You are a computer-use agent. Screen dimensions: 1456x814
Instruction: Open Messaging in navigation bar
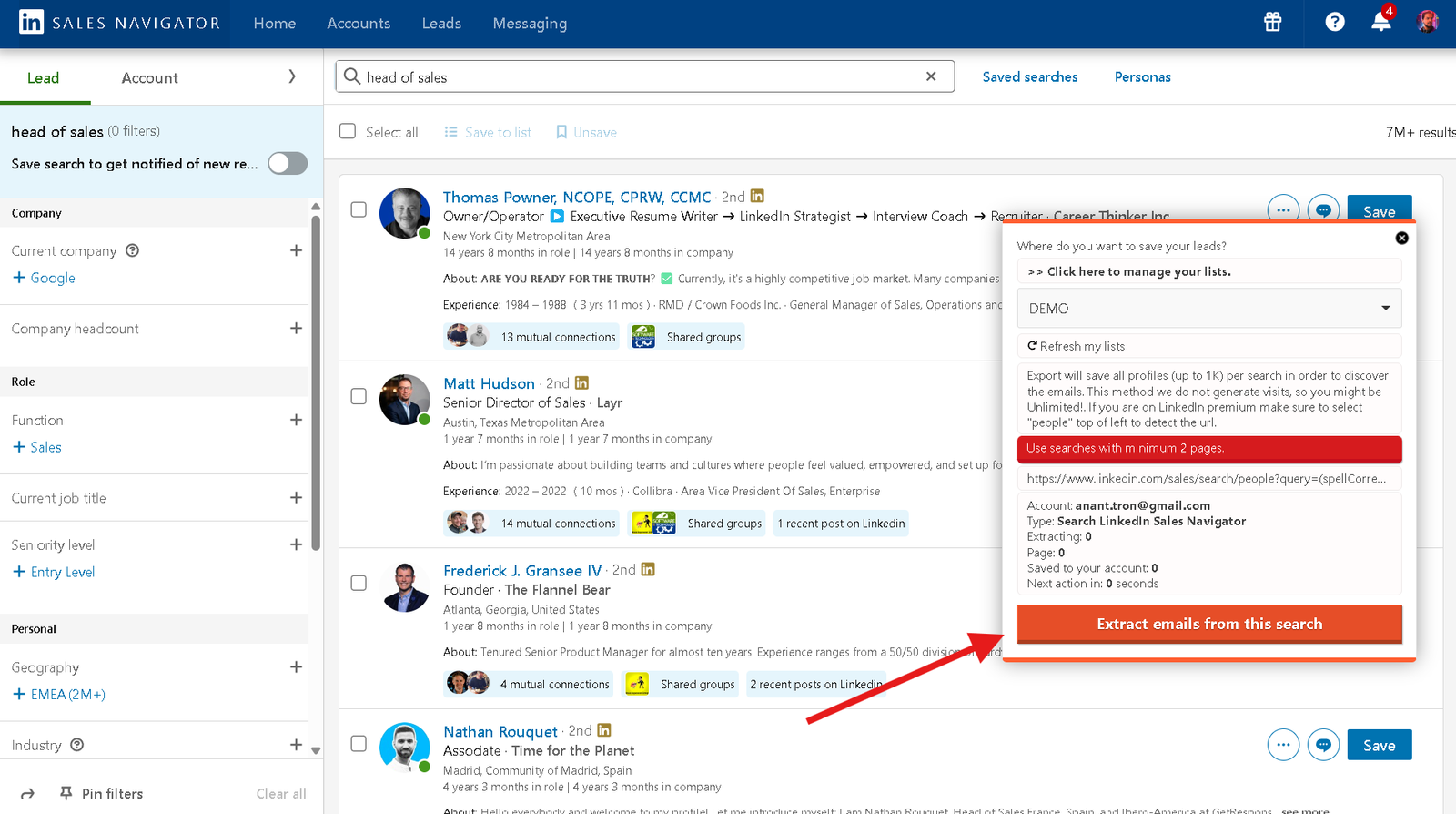[x=530, y=24]
